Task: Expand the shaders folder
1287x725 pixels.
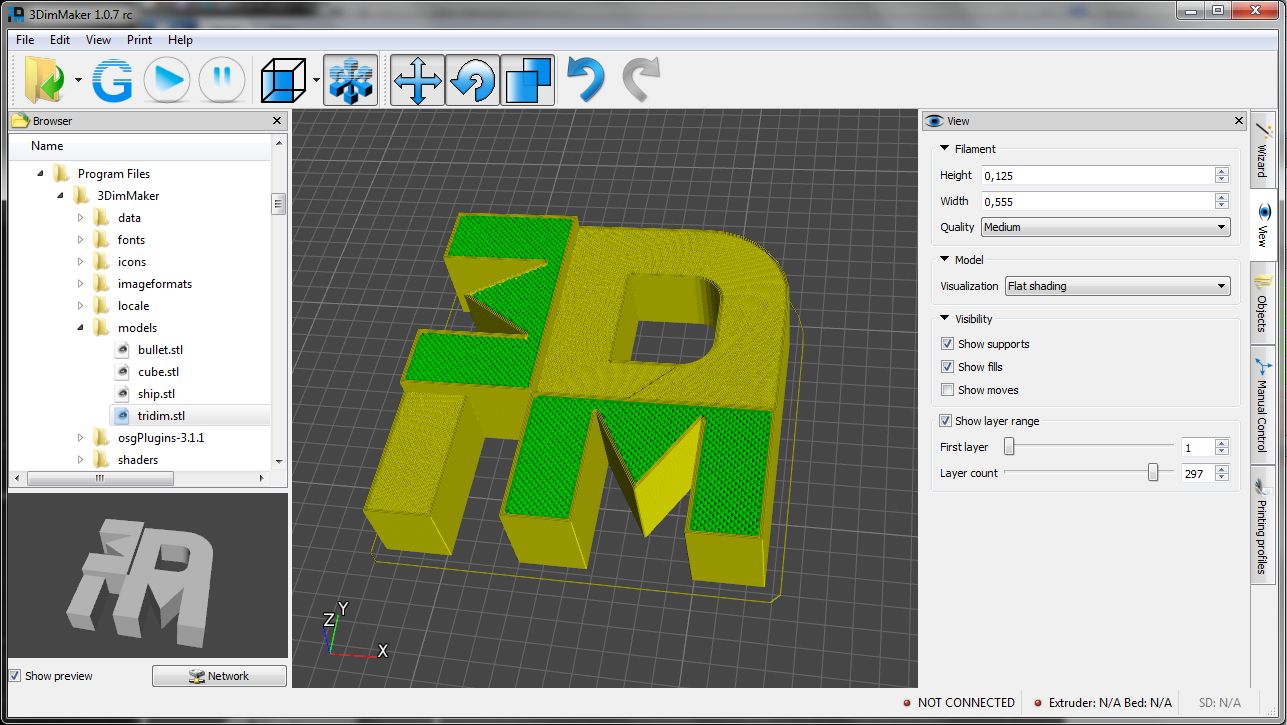Action: (x=81, y=459)
